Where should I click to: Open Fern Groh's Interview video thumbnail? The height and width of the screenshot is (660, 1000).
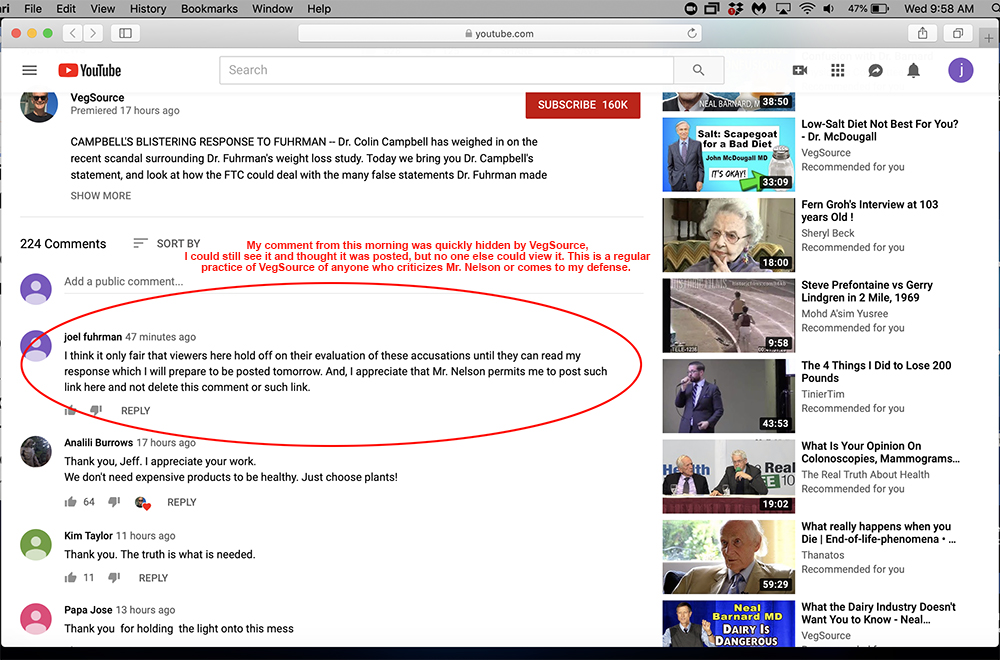coord(728,234)
